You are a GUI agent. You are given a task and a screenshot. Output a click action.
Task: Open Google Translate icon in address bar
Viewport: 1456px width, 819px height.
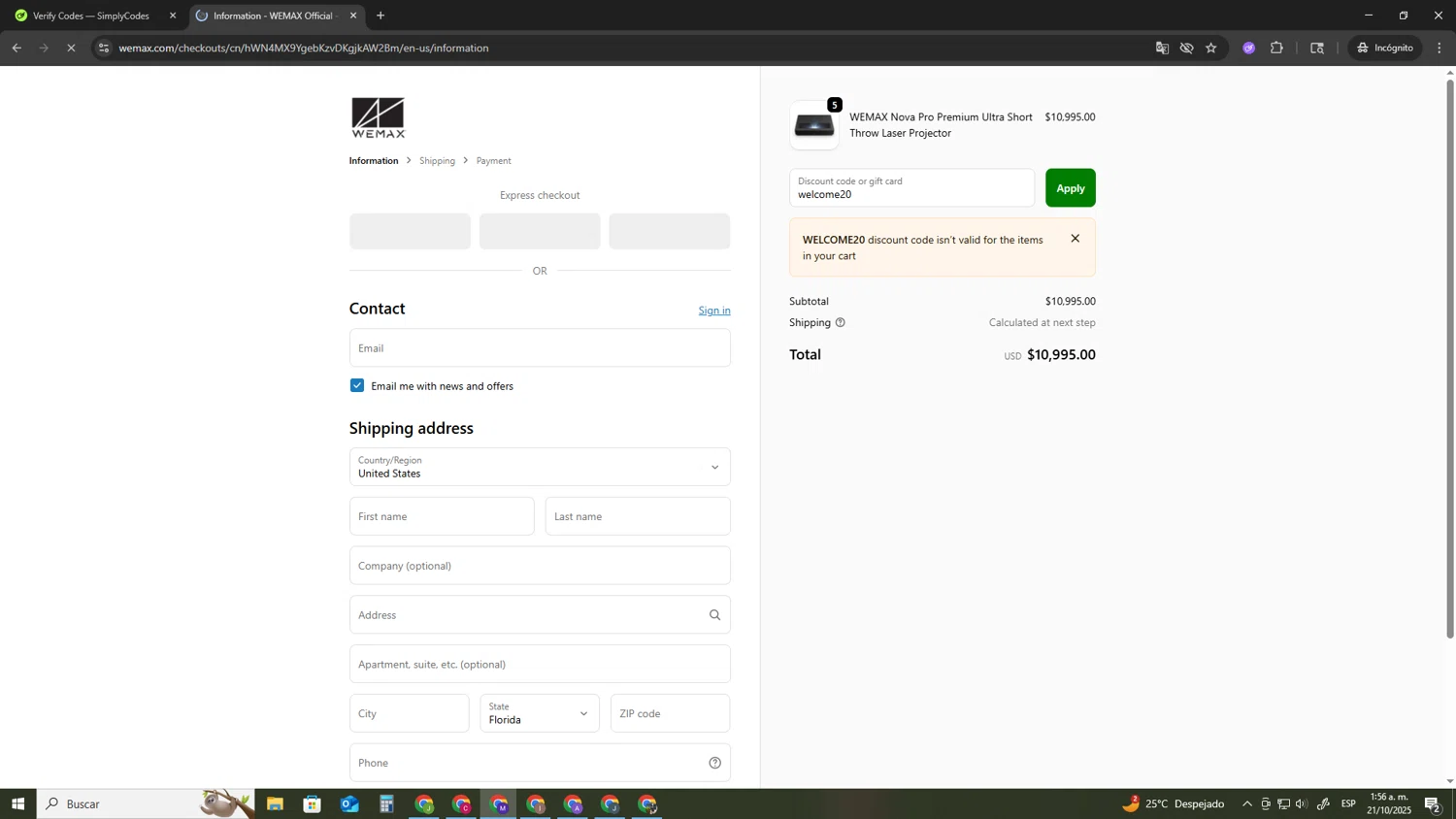(x=1162, y=48)
